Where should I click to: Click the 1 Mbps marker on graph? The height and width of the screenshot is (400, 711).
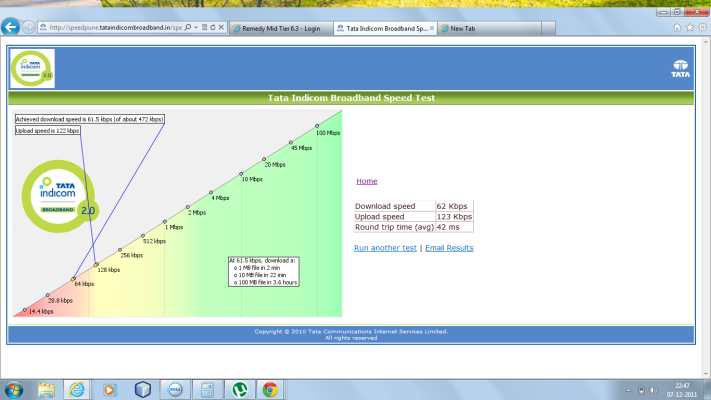(165, 222)
